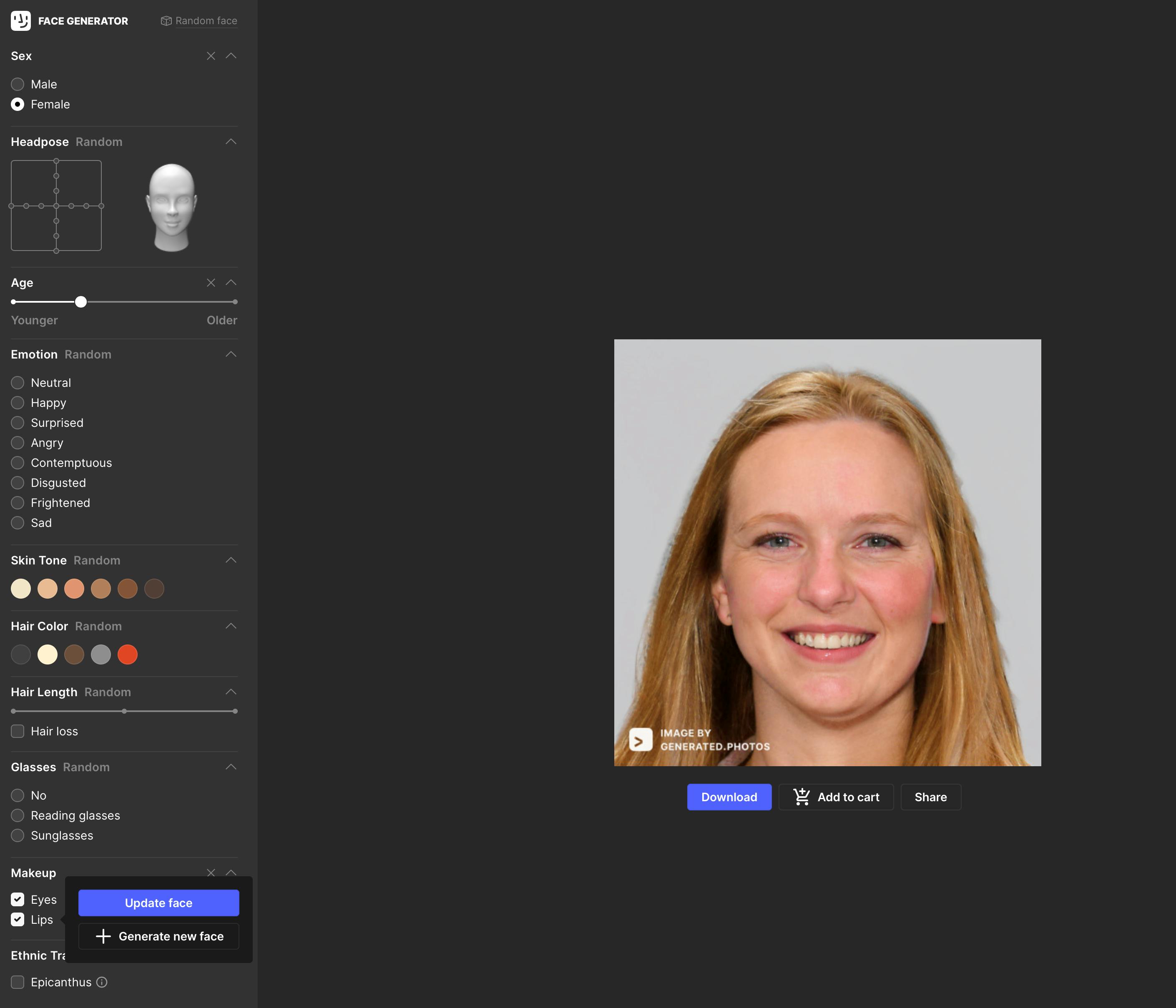The width and height of the screenshot is (1176, 1008).
Task: Collapse the Emotion section chevron
Action: tap(231, 354)
